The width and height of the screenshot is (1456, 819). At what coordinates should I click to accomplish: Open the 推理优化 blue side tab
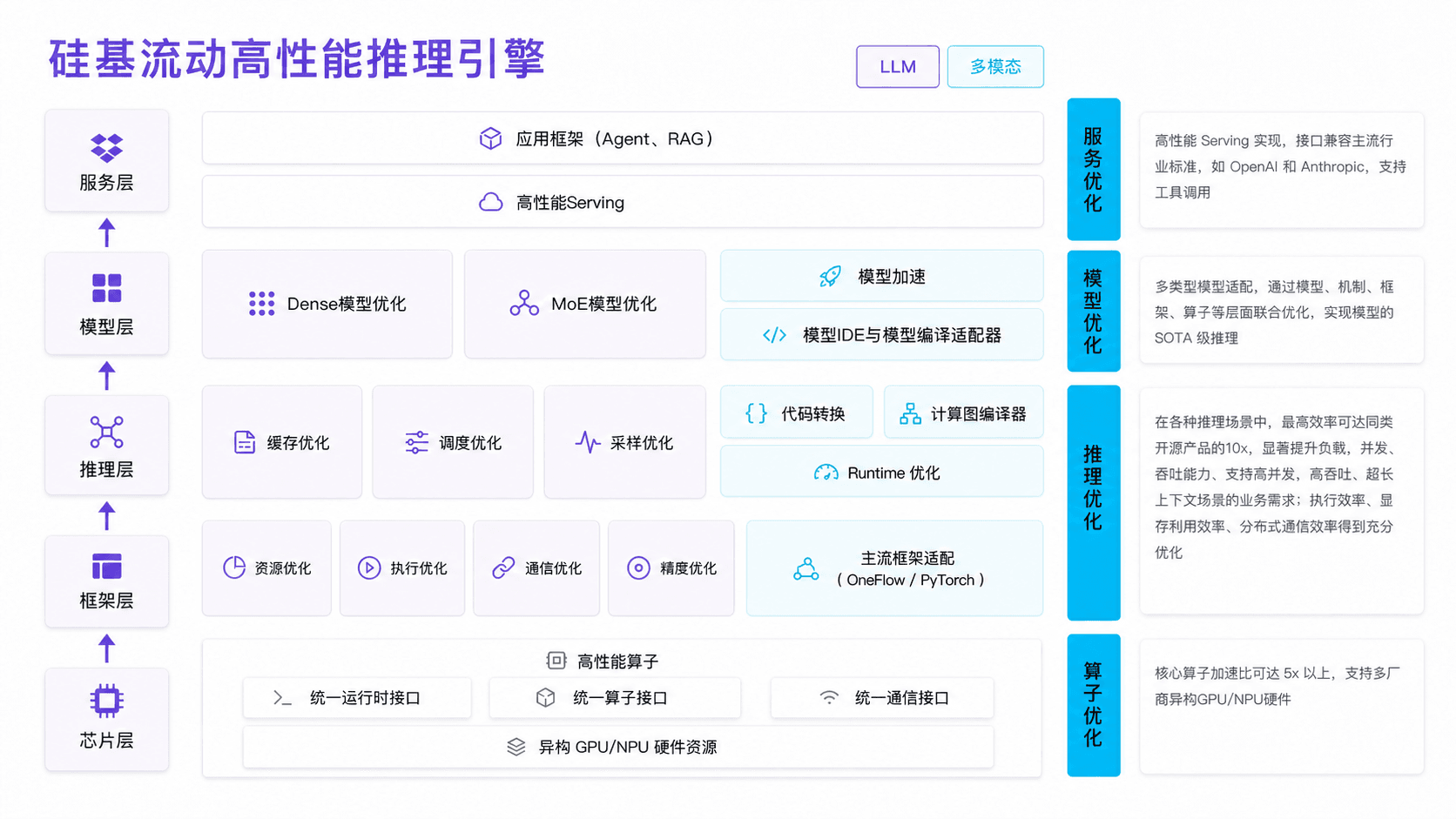pos(1094,503)
